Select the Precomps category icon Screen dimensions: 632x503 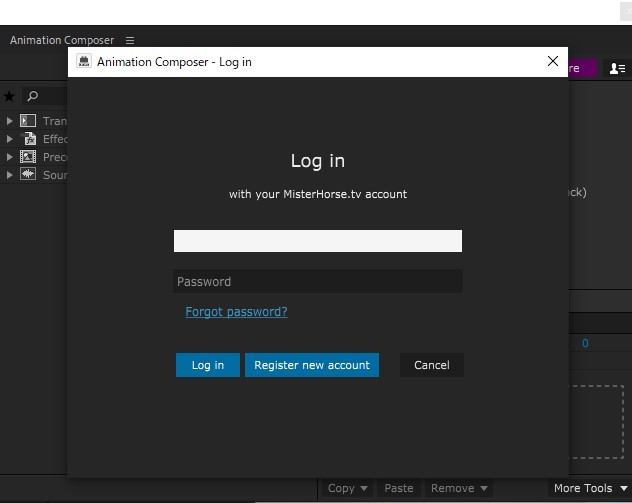[28, 156]
